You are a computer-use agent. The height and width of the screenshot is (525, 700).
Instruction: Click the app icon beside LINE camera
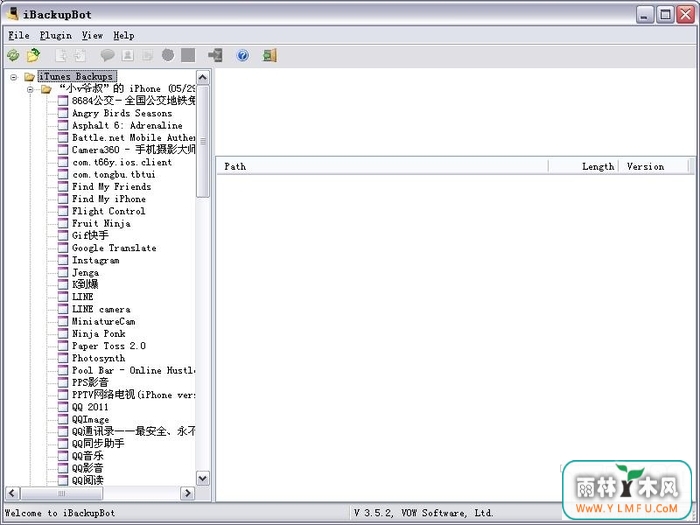point(63,309)
